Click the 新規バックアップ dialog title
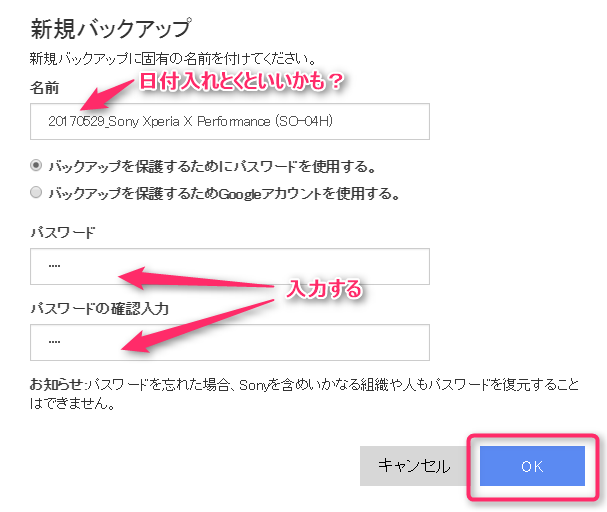This screenshot has width=607, height=512. (110, 27)
